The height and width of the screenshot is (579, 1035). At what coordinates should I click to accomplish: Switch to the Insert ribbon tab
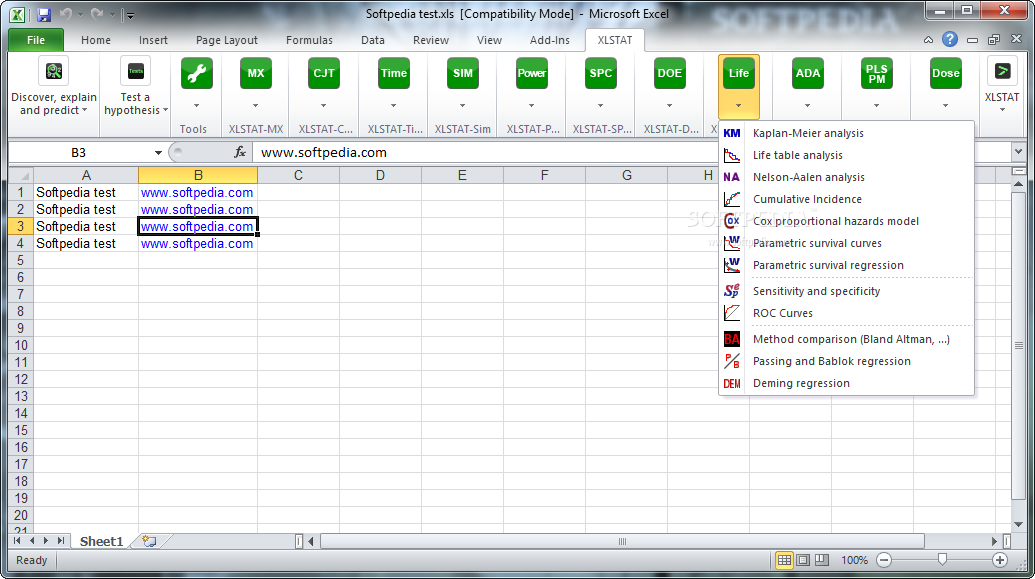[x=153, y=40]
